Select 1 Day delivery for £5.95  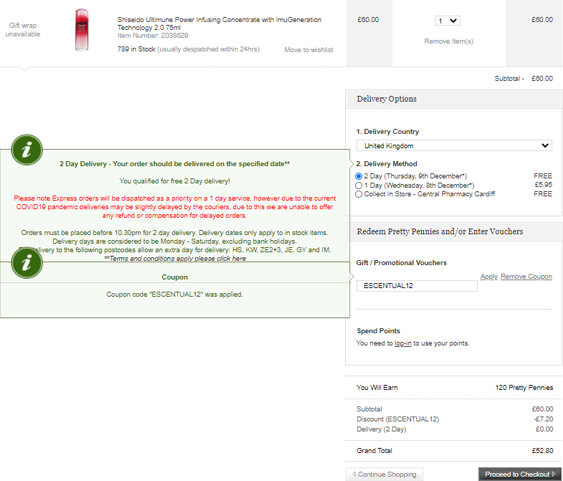coord(358,186)
